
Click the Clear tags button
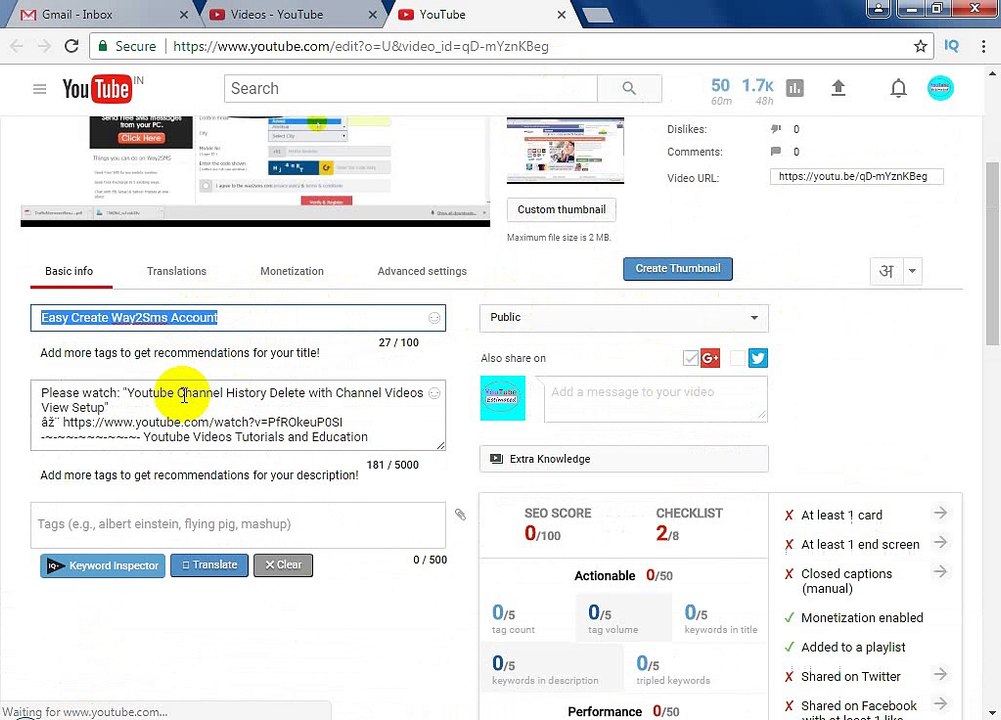[x=283, y=565]
